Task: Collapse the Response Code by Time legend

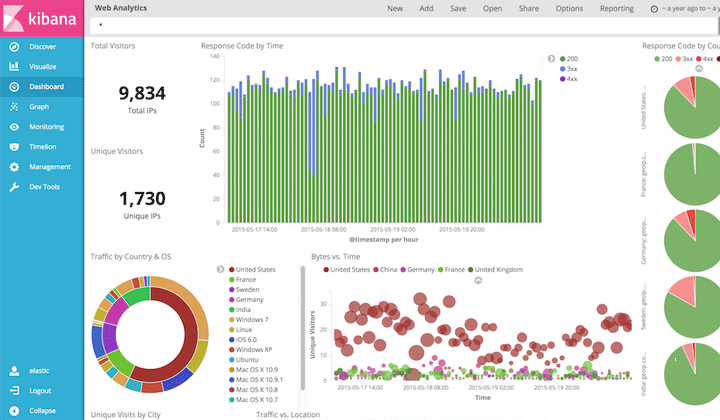Action: tap(551, 58)
